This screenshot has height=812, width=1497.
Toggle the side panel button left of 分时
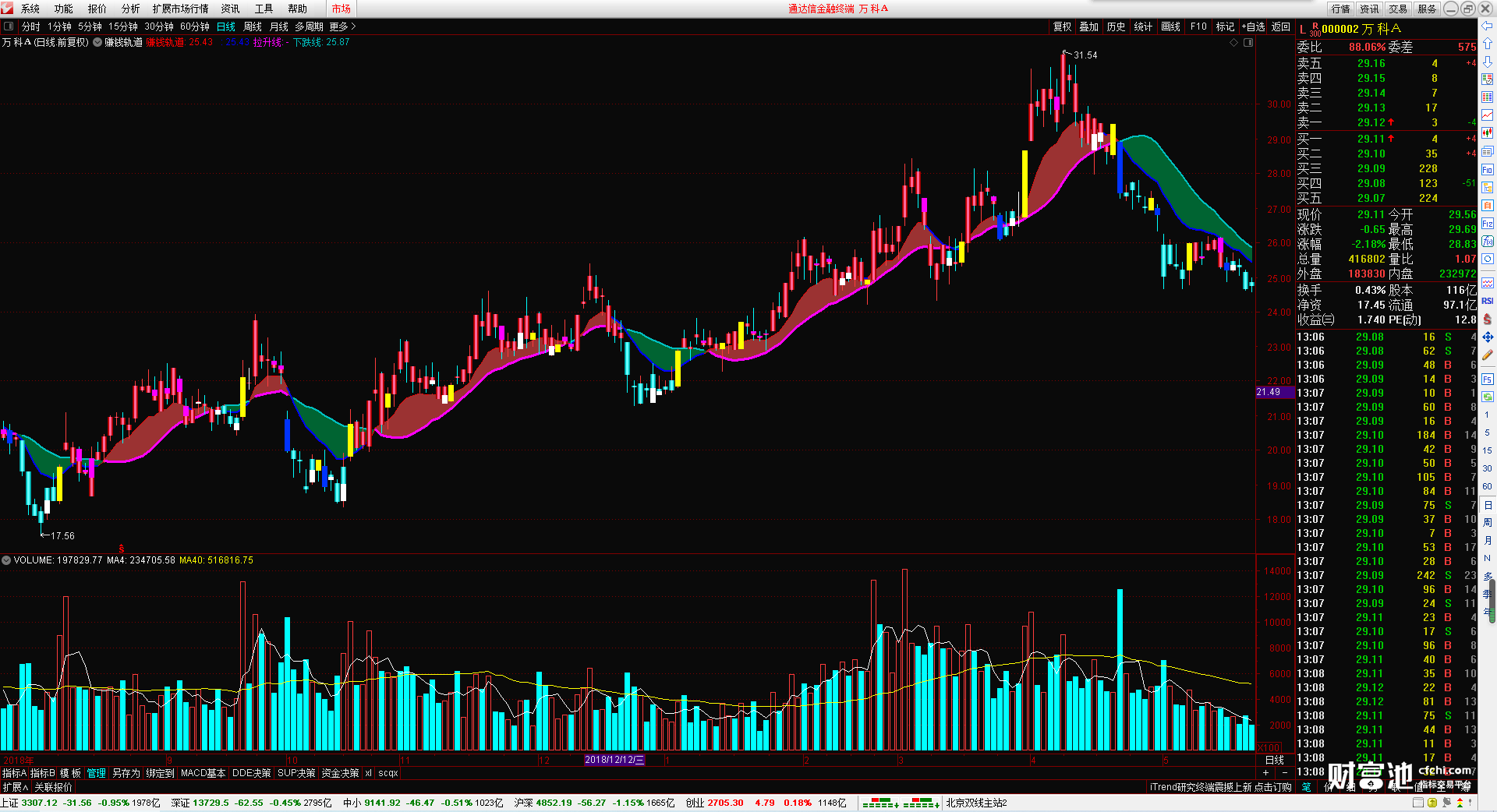[9, 26]
